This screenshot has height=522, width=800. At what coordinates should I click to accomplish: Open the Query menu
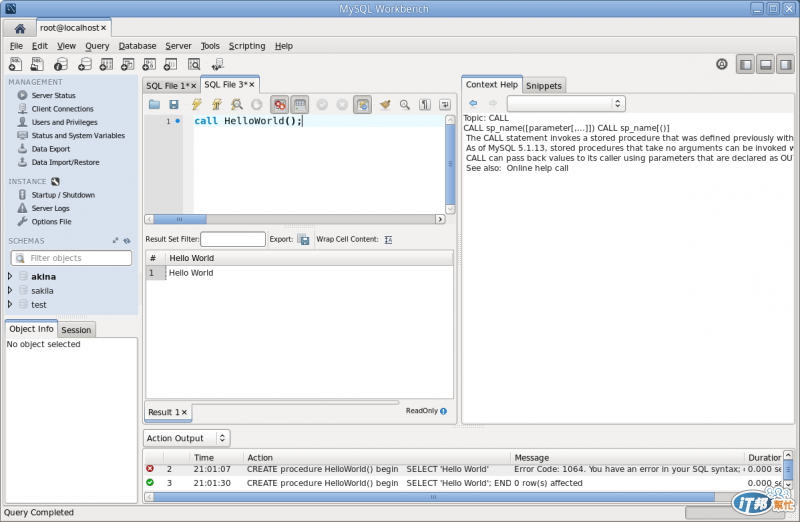tap(97, 46)
